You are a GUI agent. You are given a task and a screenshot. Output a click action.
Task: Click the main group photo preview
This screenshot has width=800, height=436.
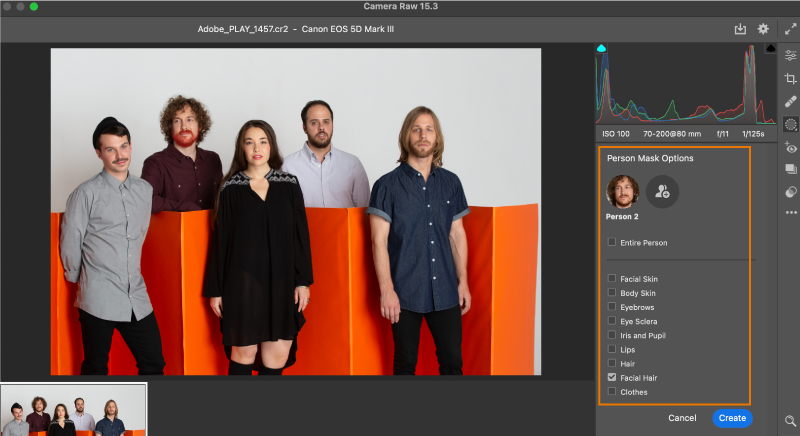coord(296,212)
